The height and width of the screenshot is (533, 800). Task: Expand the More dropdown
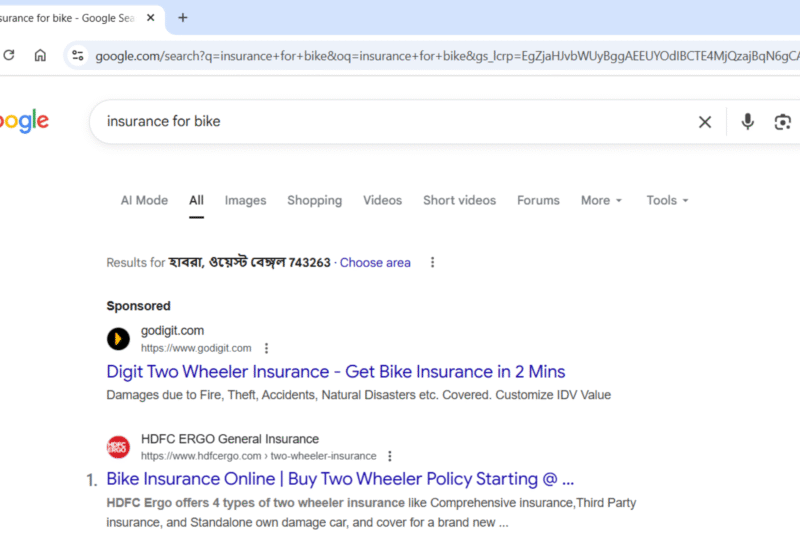pyautogui.click(x=601, y=200)
